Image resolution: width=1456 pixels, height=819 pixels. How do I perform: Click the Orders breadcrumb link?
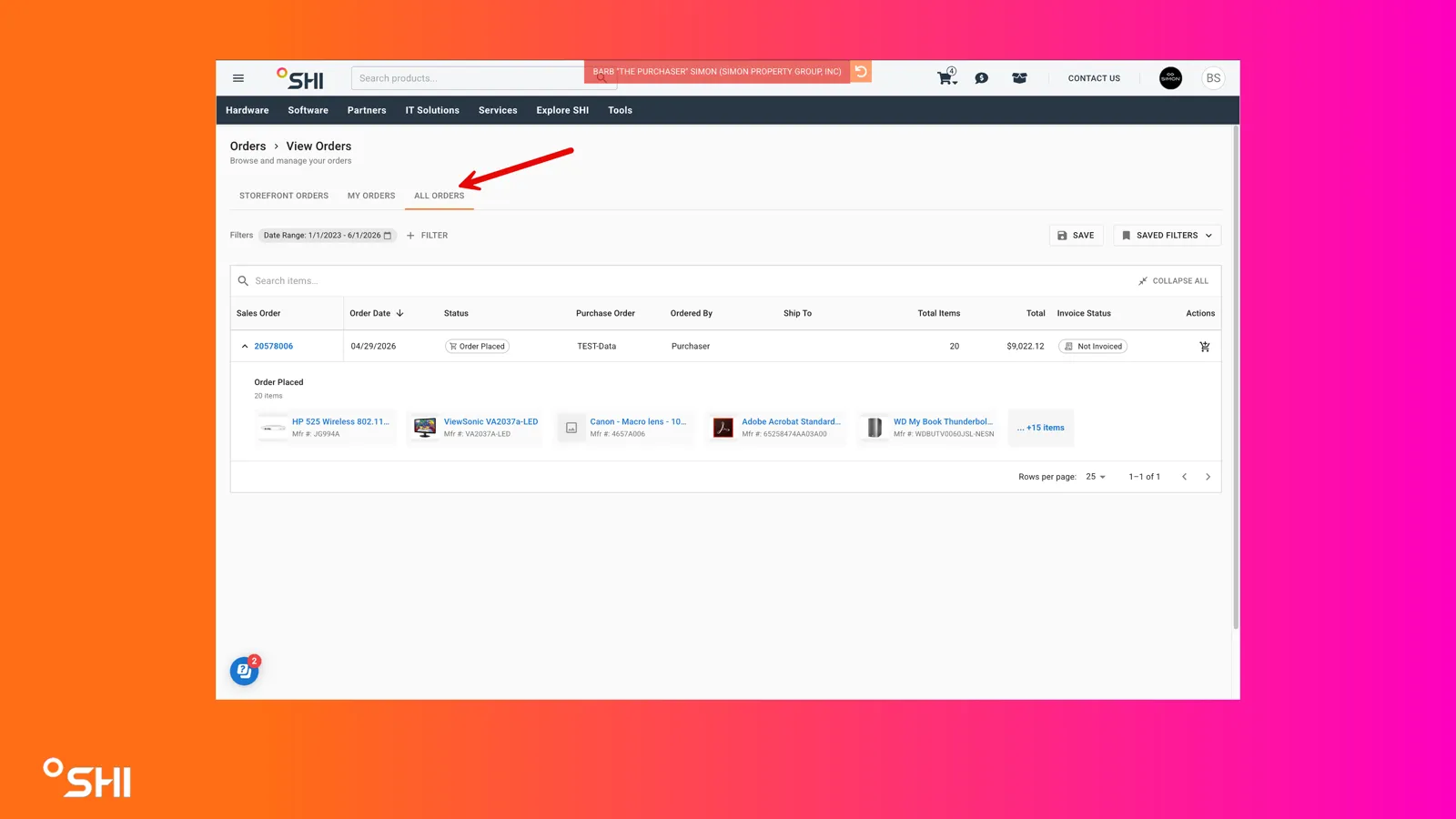(248, 146)
